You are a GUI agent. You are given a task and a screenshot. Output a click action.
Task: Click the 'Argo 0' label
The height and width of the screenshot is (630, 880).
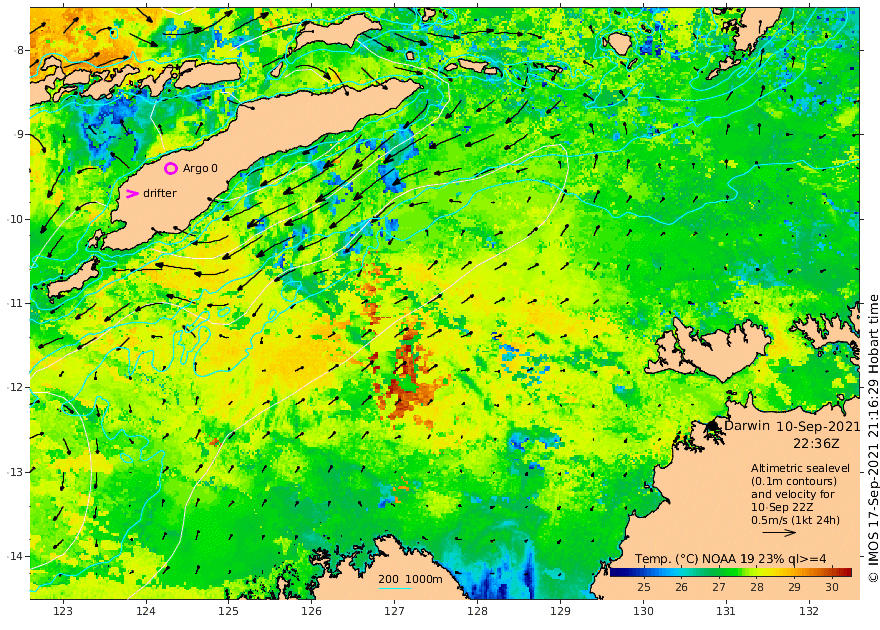(200, 168)
